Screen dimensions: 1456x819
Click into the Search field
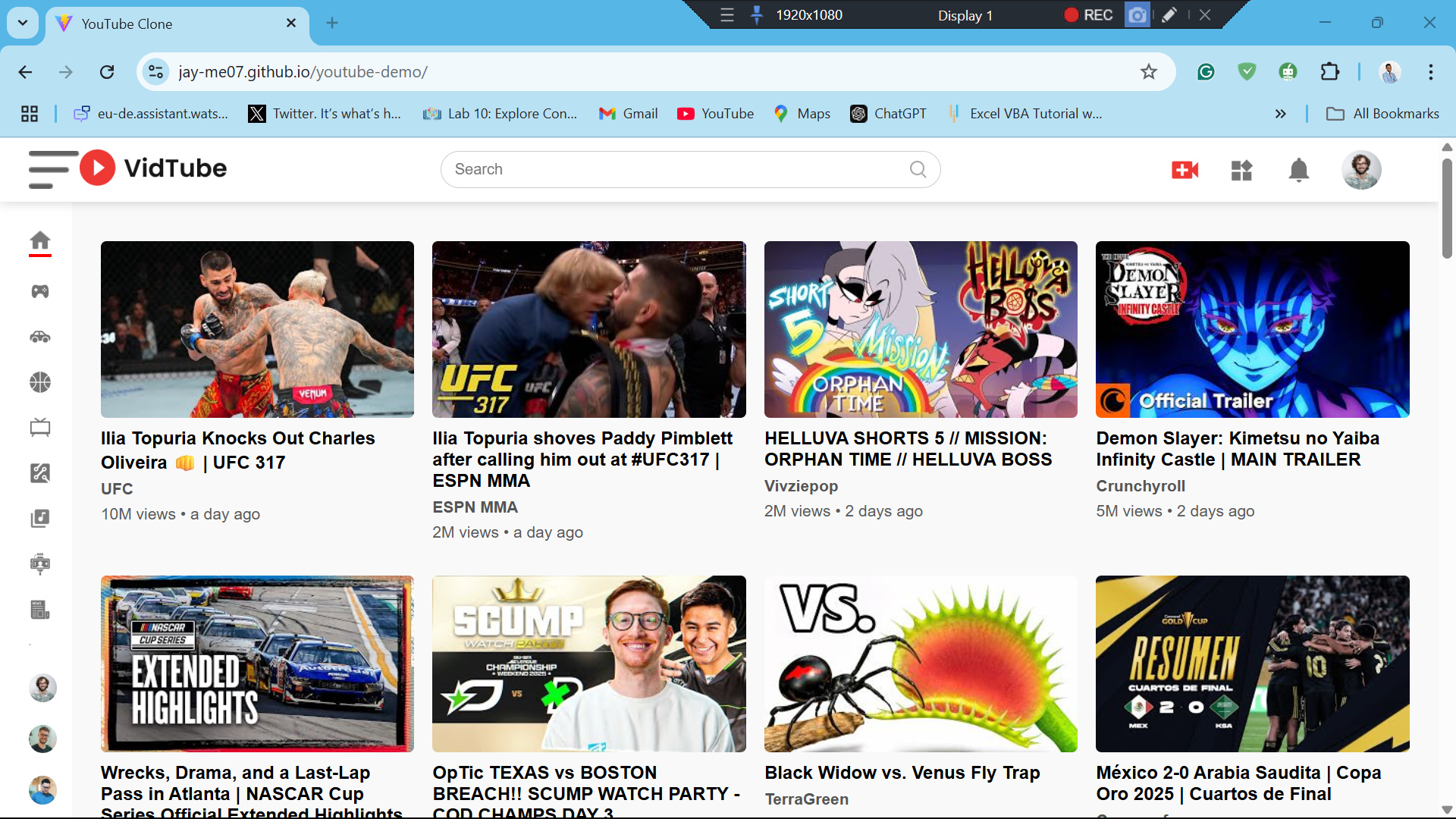click(690, 169)
